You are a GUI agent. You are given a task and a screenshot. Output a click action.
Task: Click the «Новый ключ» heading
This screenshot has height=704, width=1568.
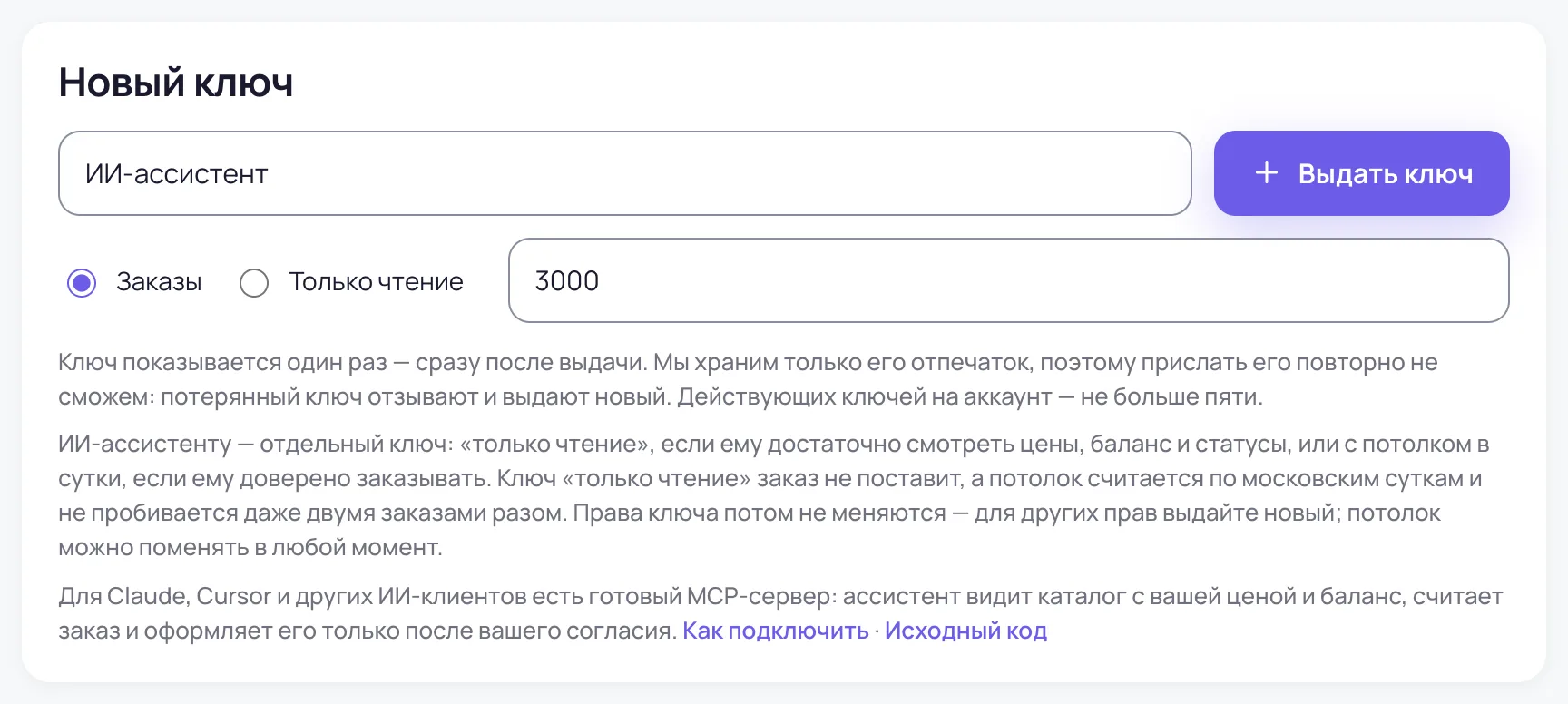(176, 83)
